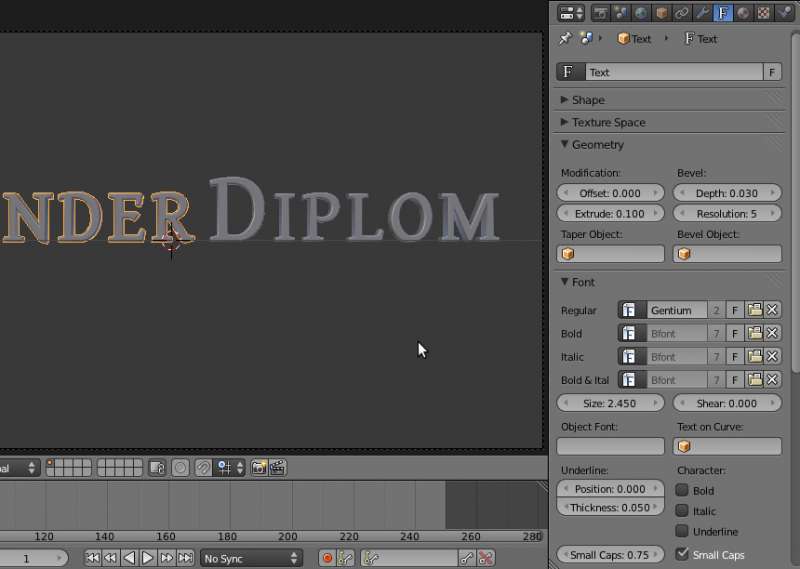The height and width of the screenshot is (569, 800).
Task: Click the Text datablock name field
Action: (674, 72)
